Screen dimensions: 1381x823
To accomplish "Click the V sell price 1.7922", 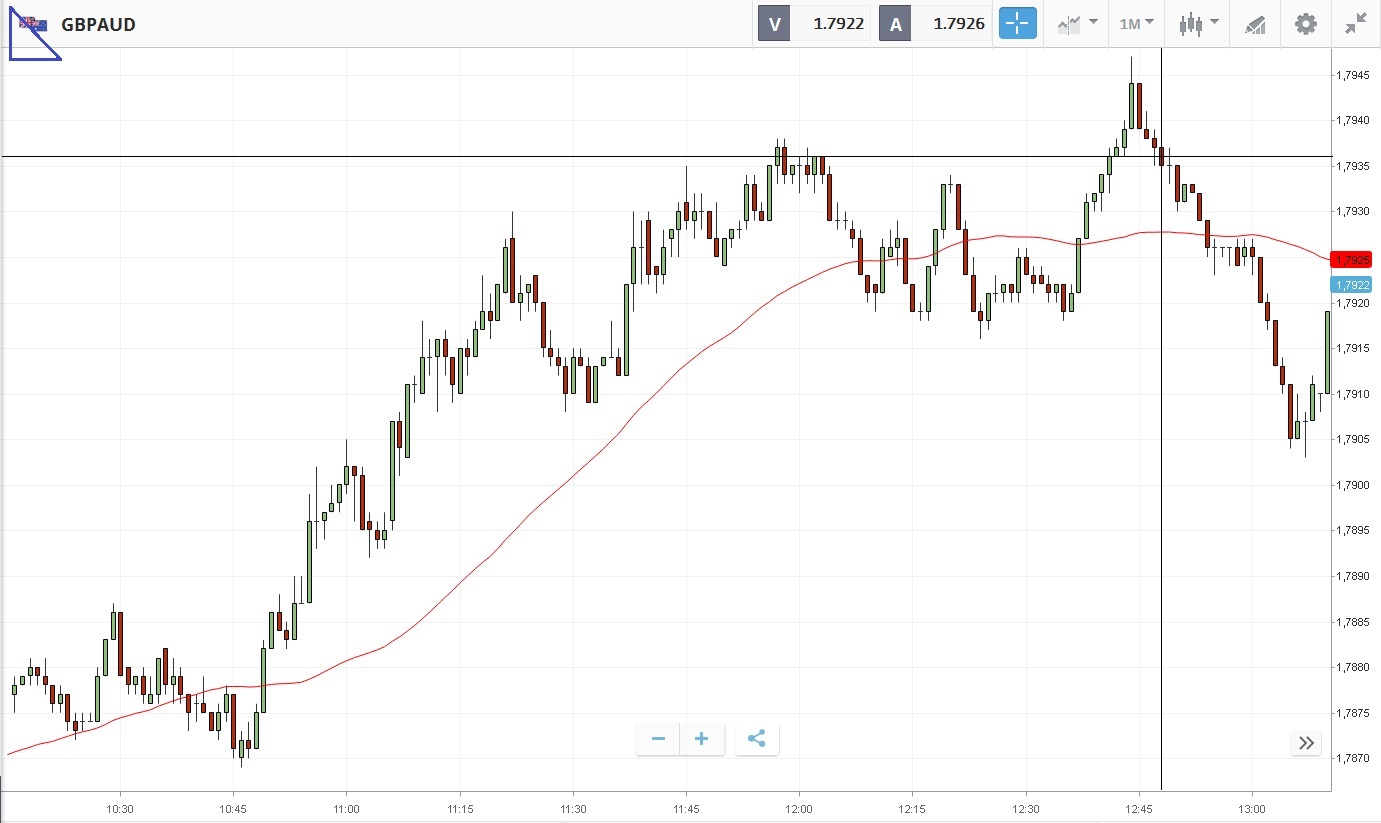I will tap(838, 24).
